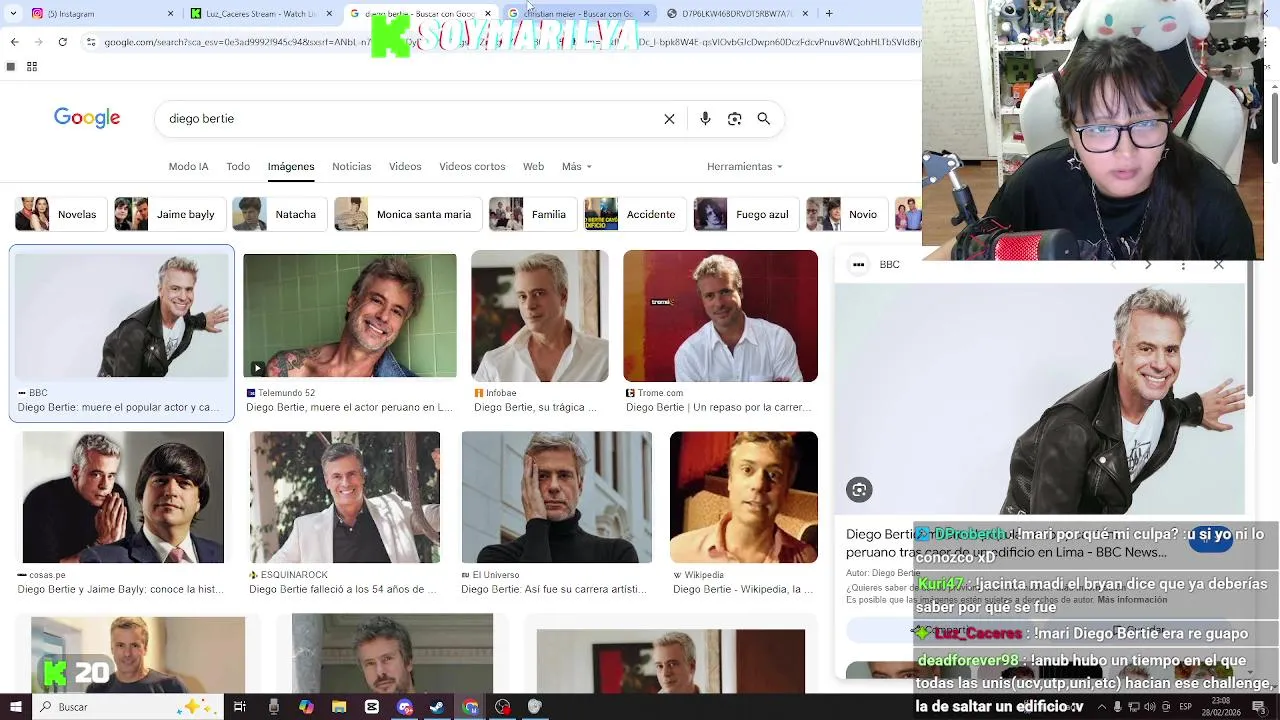This screenshot has height=720, width=1280.
Task: Filter images by Jaime bayly chip
Action: (x=168, y=214)
